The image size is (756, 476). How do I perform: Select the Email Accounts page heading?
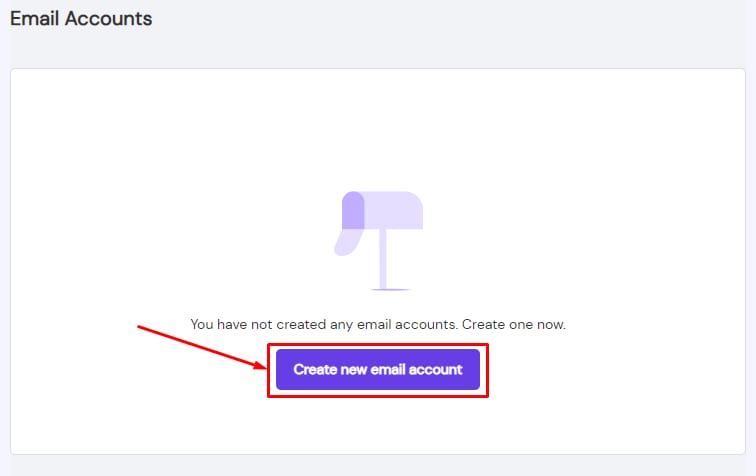click(x=81, y=18)
